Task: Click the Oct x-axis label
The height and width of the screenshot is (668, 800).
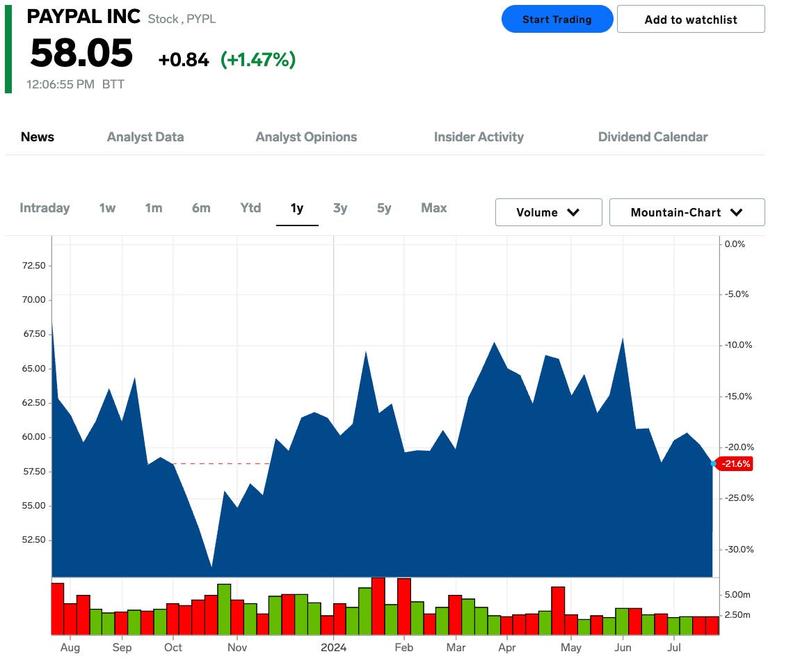Action: (x=172, y=647)
